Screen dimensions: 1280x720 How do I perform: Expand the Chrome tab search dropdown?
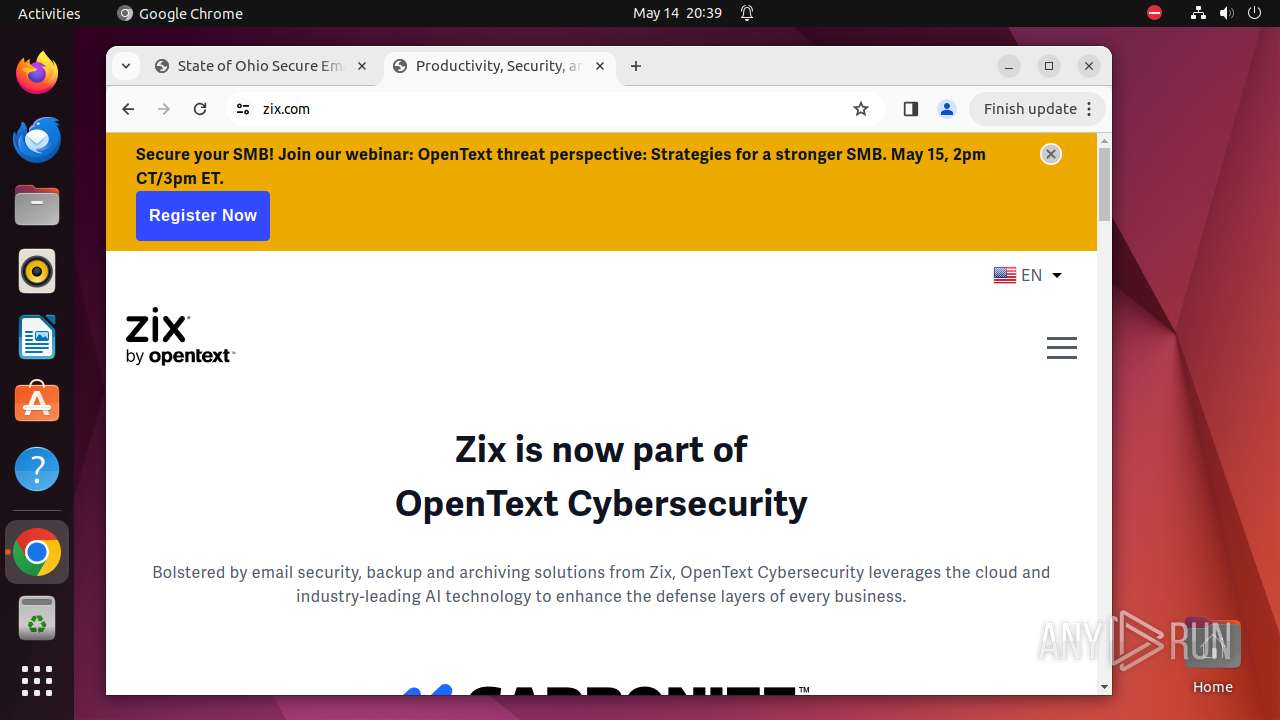click(x=125, y=66)
